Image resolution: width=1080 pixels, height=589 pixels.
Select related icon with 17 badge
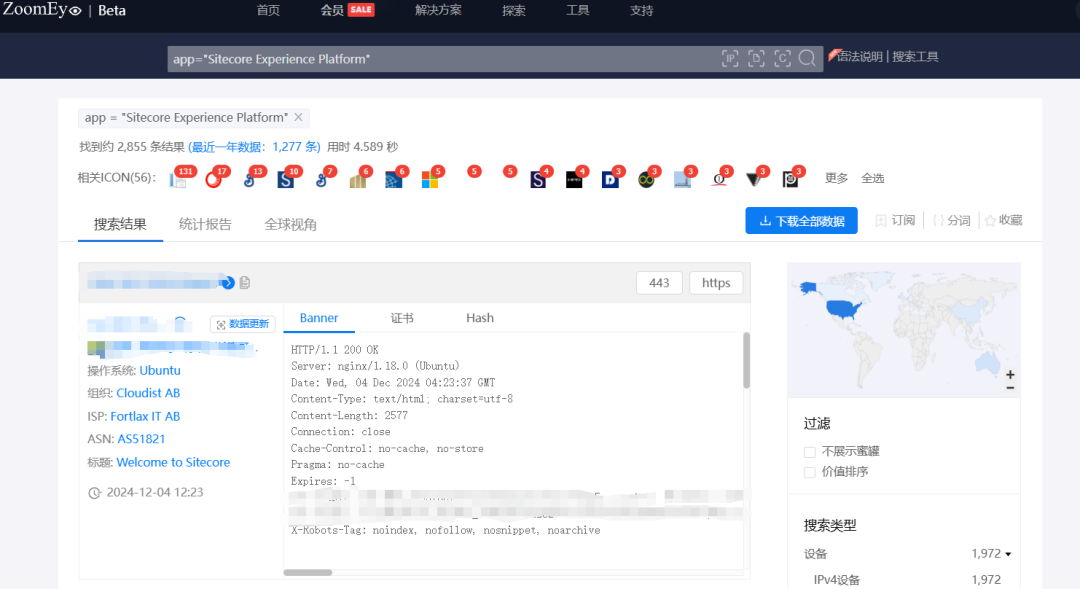214,180
